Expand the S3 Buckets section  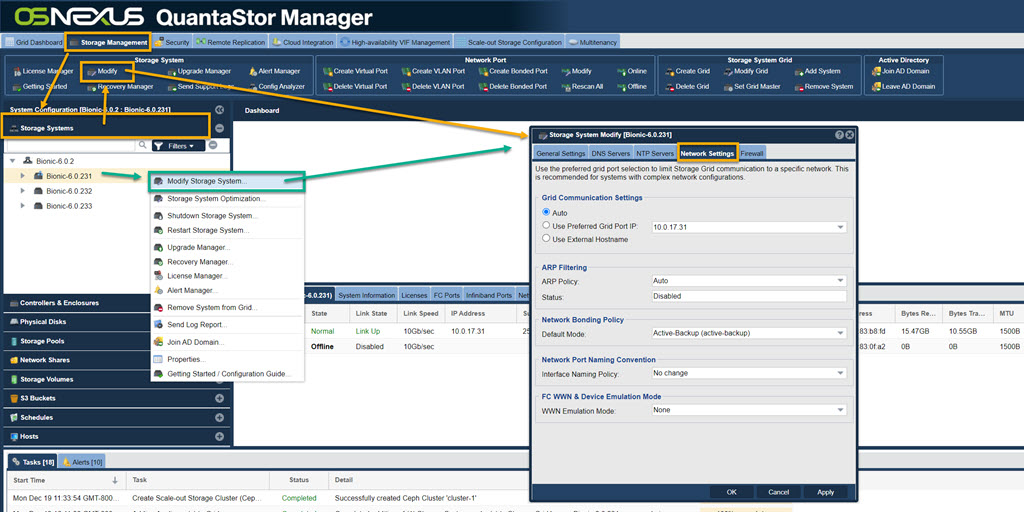(219, 398)
